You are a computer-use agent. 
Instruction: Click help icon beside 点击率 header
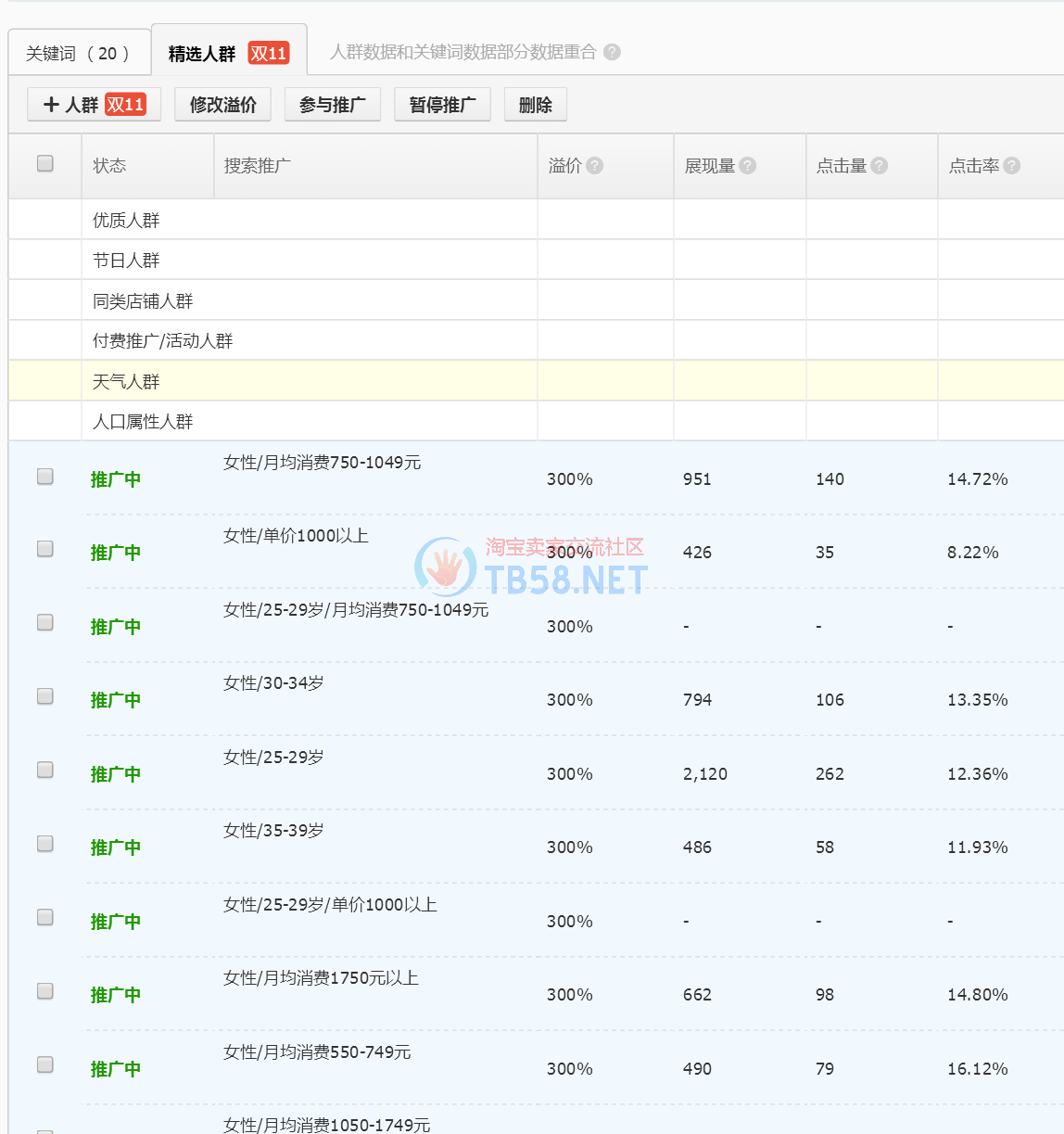tap(1012, 165)
